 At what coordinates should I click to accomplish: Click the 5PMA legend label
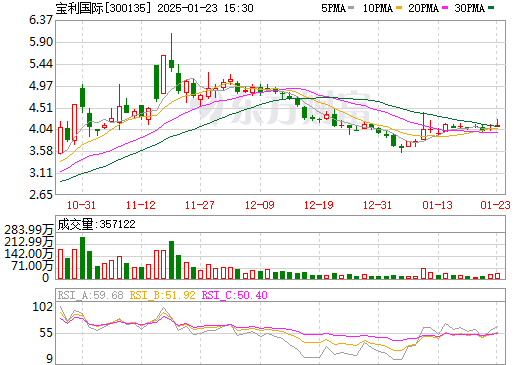pos(333,8)
